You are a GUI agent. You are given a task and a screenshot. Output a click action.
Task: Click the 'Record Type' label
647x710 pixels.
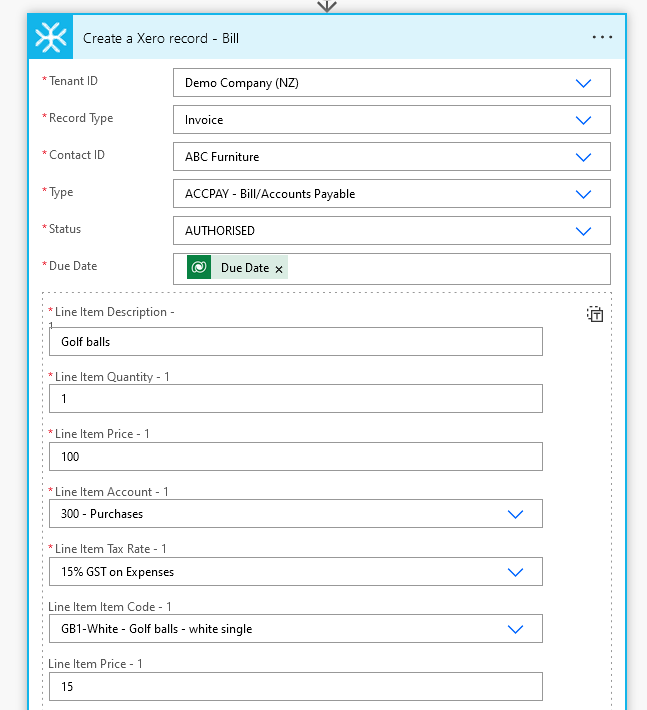click(81, 118)
